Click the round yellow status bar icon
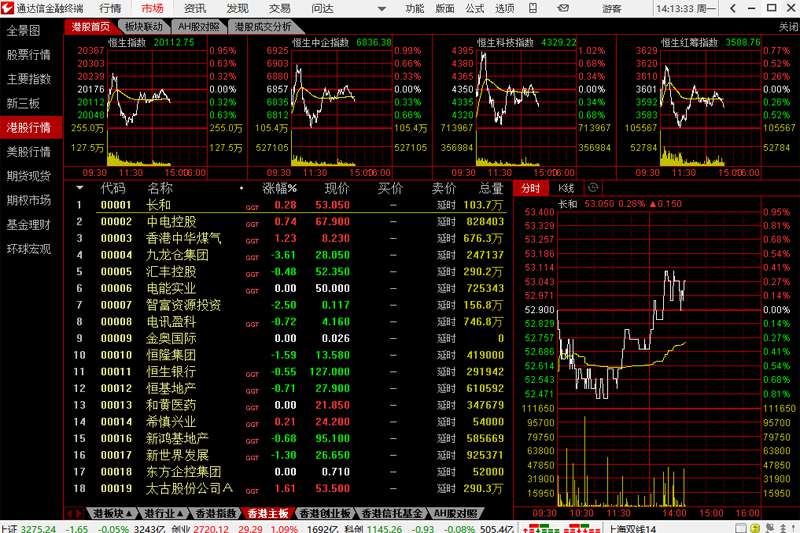Image resolution: width=800 pixels, height=533 pixels. tap(755, 528)
